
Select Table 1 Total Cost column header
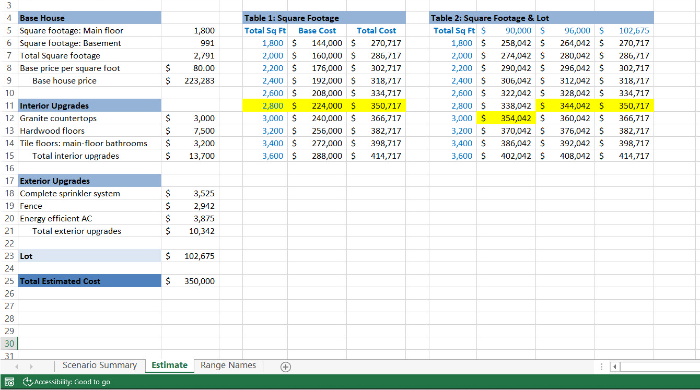[376, 30]
